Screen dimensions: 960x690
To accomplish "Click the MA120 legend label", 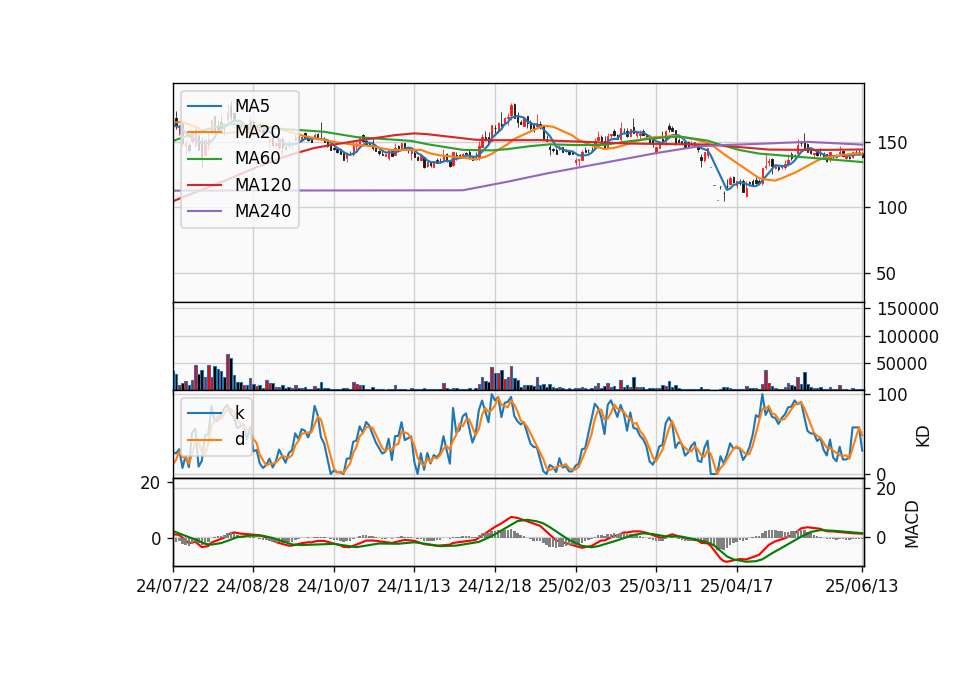I will (263, 185).
